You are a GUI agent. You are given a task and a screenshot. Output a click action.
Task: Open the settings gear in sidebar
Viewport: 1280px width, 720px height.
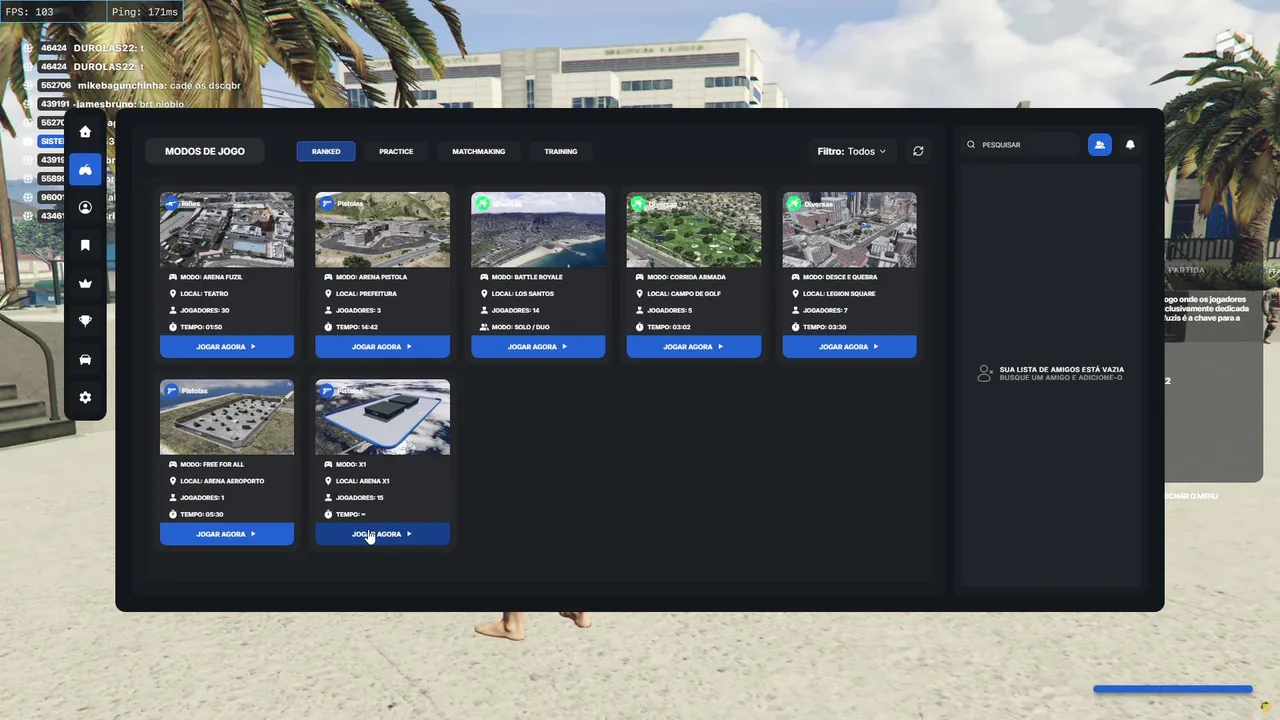pos(85,398)
